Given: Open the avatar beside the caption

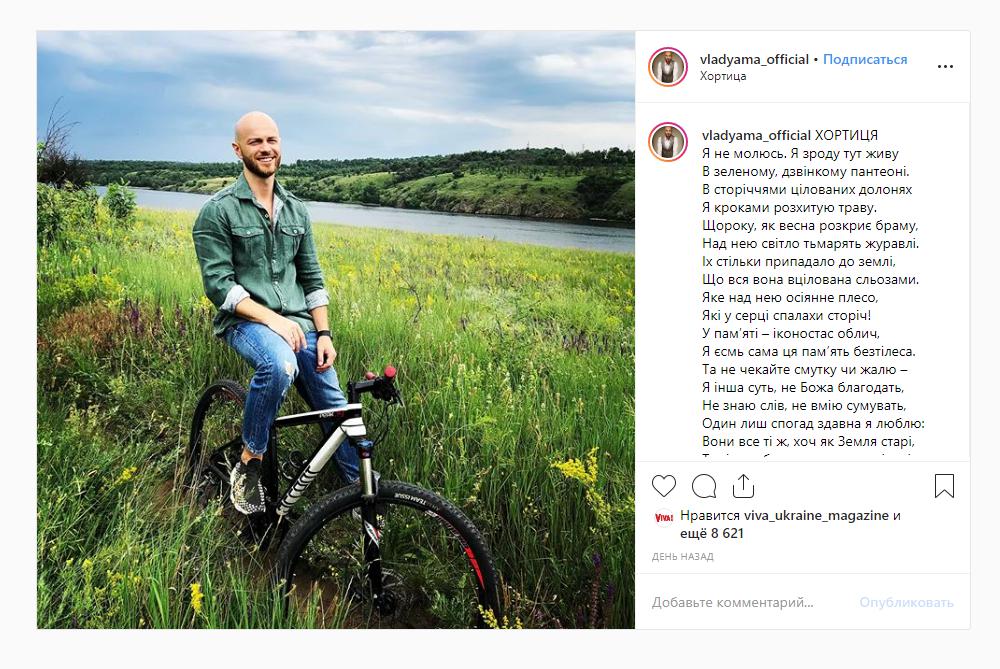Looking at the screenshot, I should (x=668, y=142).
